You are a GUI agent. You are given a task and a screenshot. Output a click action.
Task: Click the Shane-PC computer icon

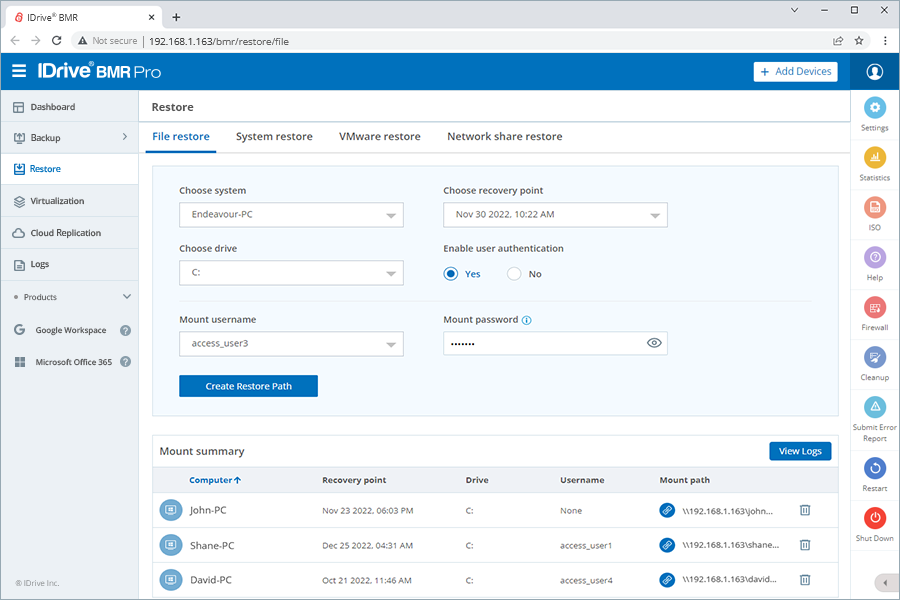click(x=170, y=545)
